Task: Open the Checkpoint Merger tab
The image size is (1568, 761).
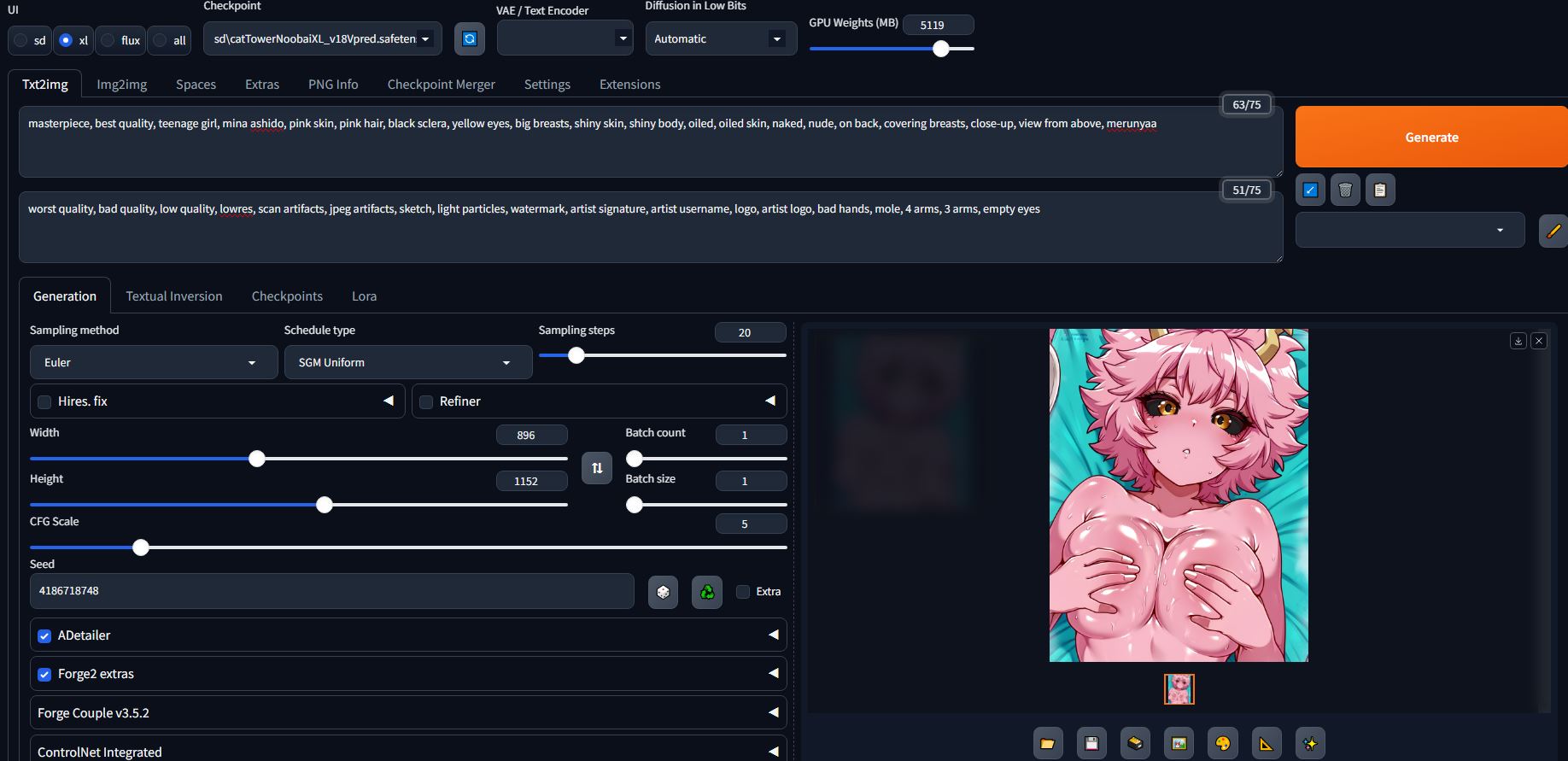Action: pyautogui.click(x=442, y=85)
